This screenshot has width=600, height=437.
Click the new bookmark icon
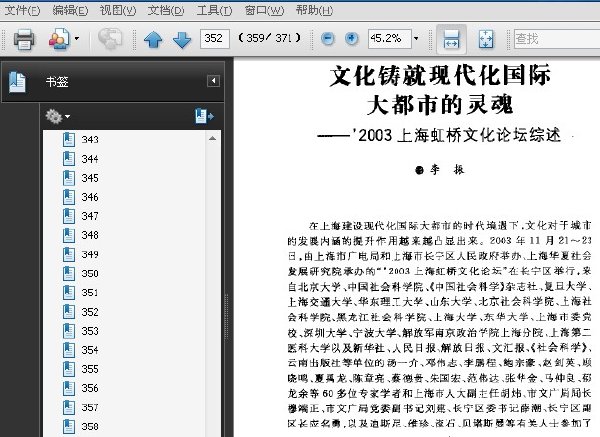coord(204,116)
